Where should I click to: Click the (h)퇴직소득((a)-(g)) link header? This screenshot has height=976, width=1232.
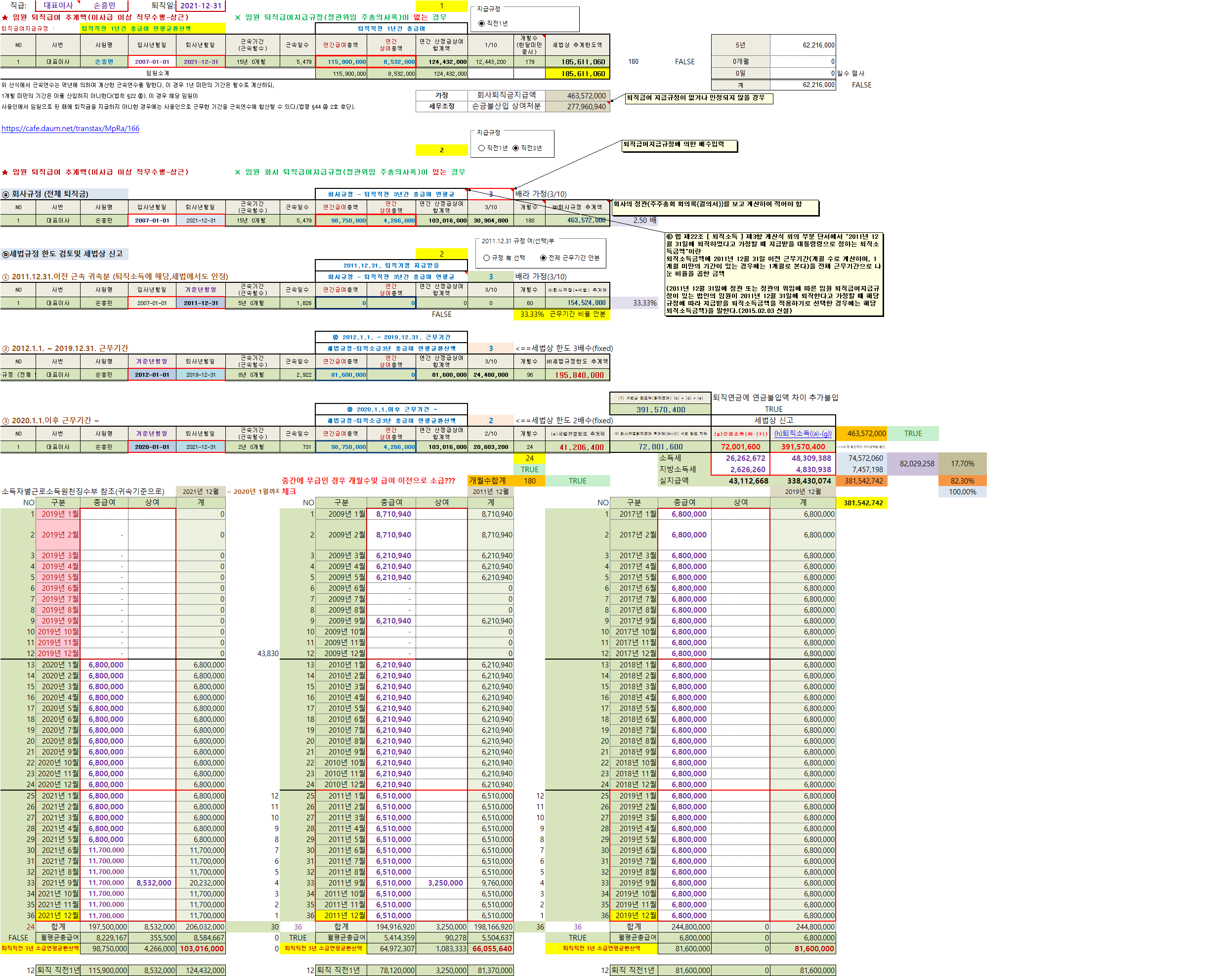[803, 434]
